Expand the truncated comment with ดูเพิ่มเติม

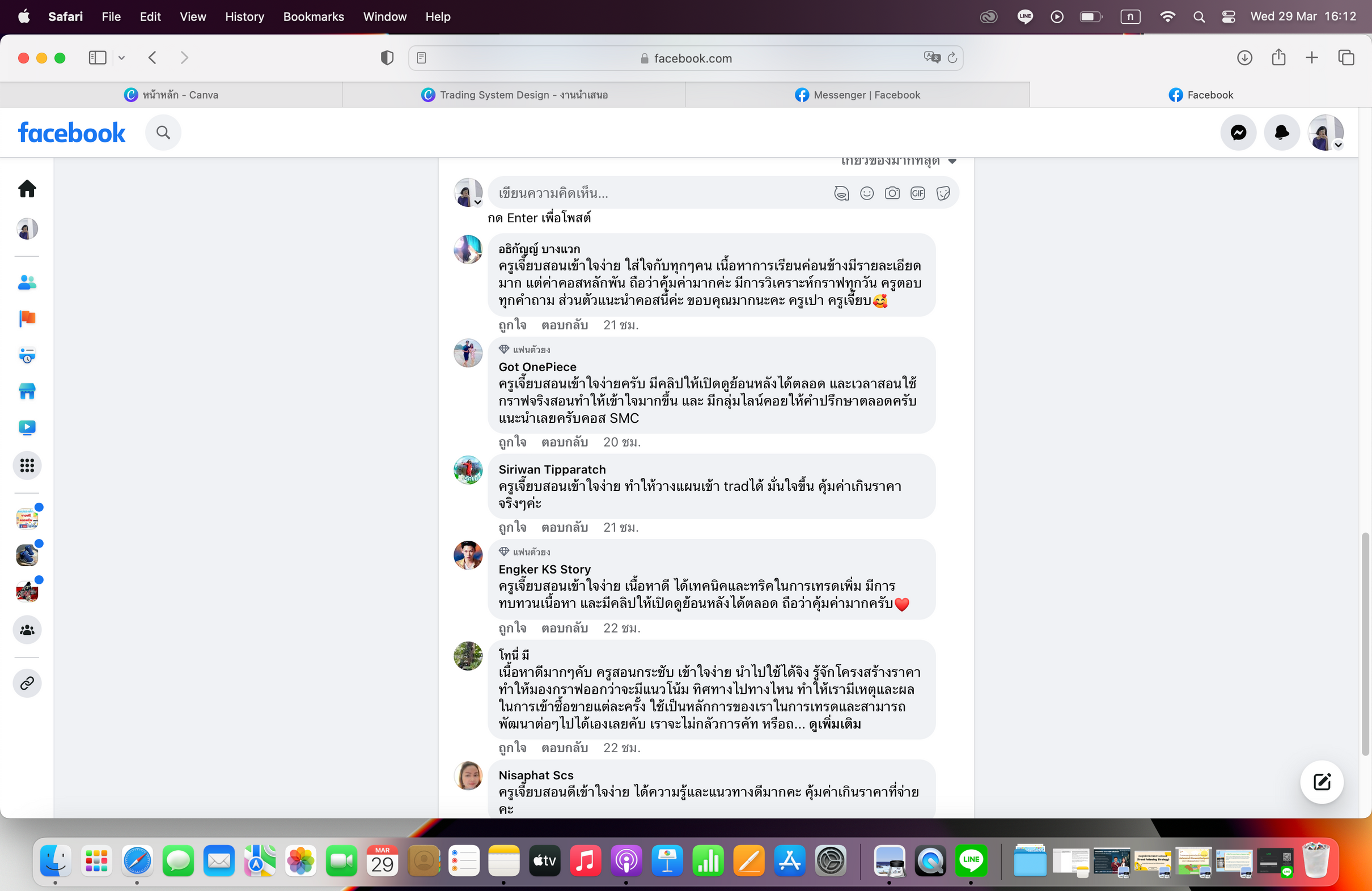(835, 724)
